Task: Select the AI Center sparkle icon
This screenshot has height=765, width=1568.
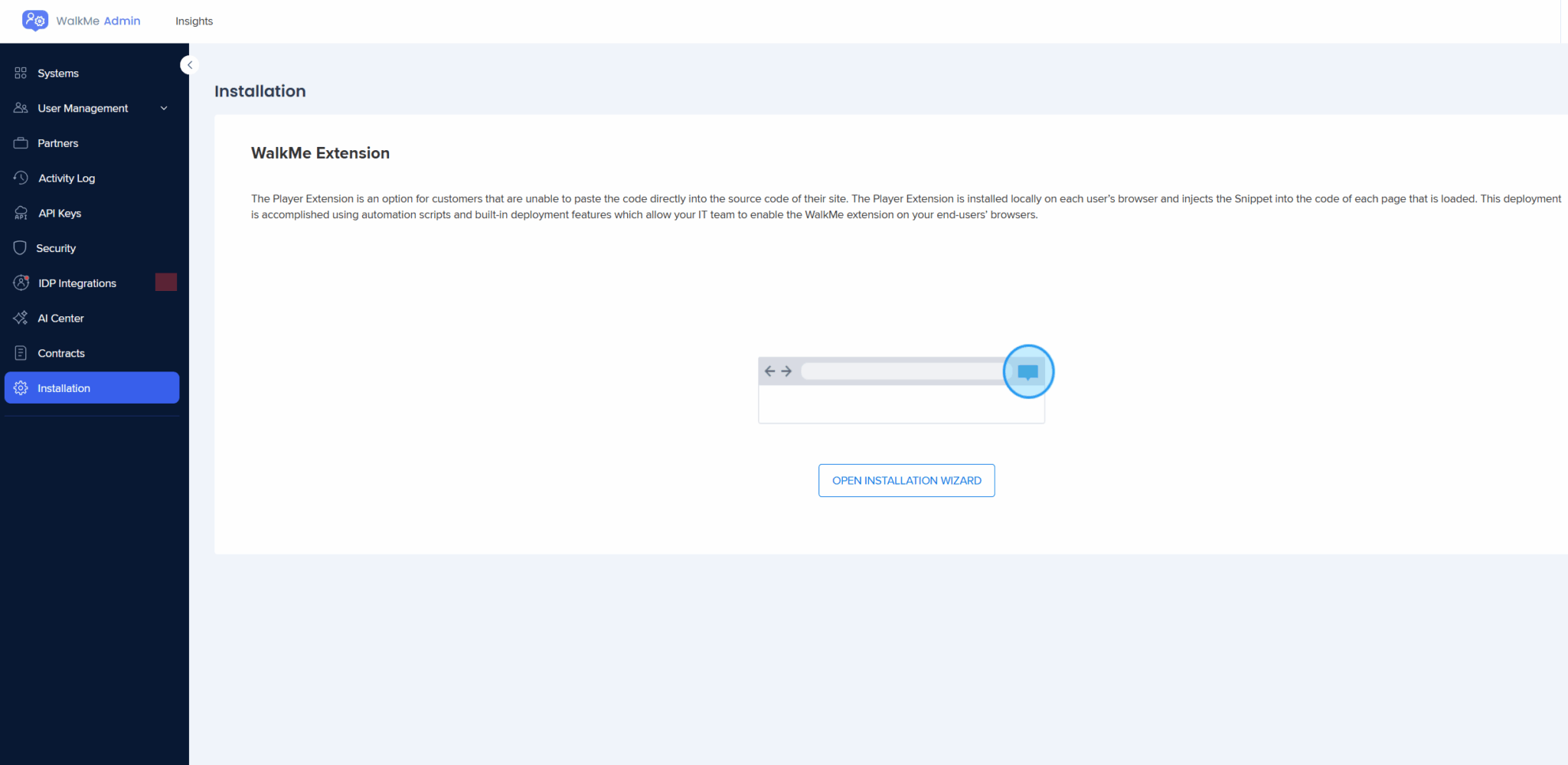Action: tap(21, 318)
